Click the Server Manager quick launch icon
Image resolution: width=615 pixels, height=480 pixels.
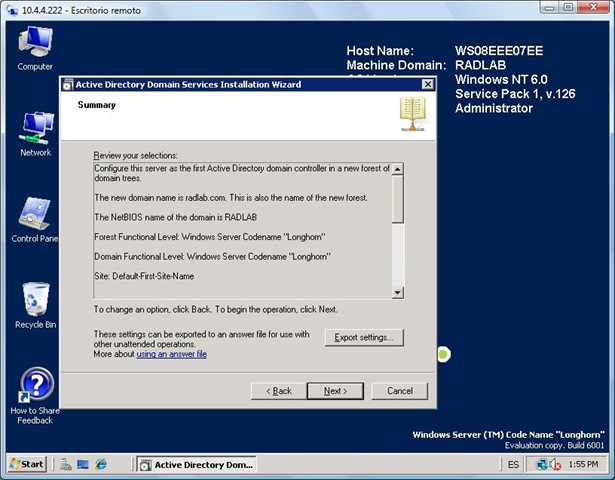pos(65,465)
